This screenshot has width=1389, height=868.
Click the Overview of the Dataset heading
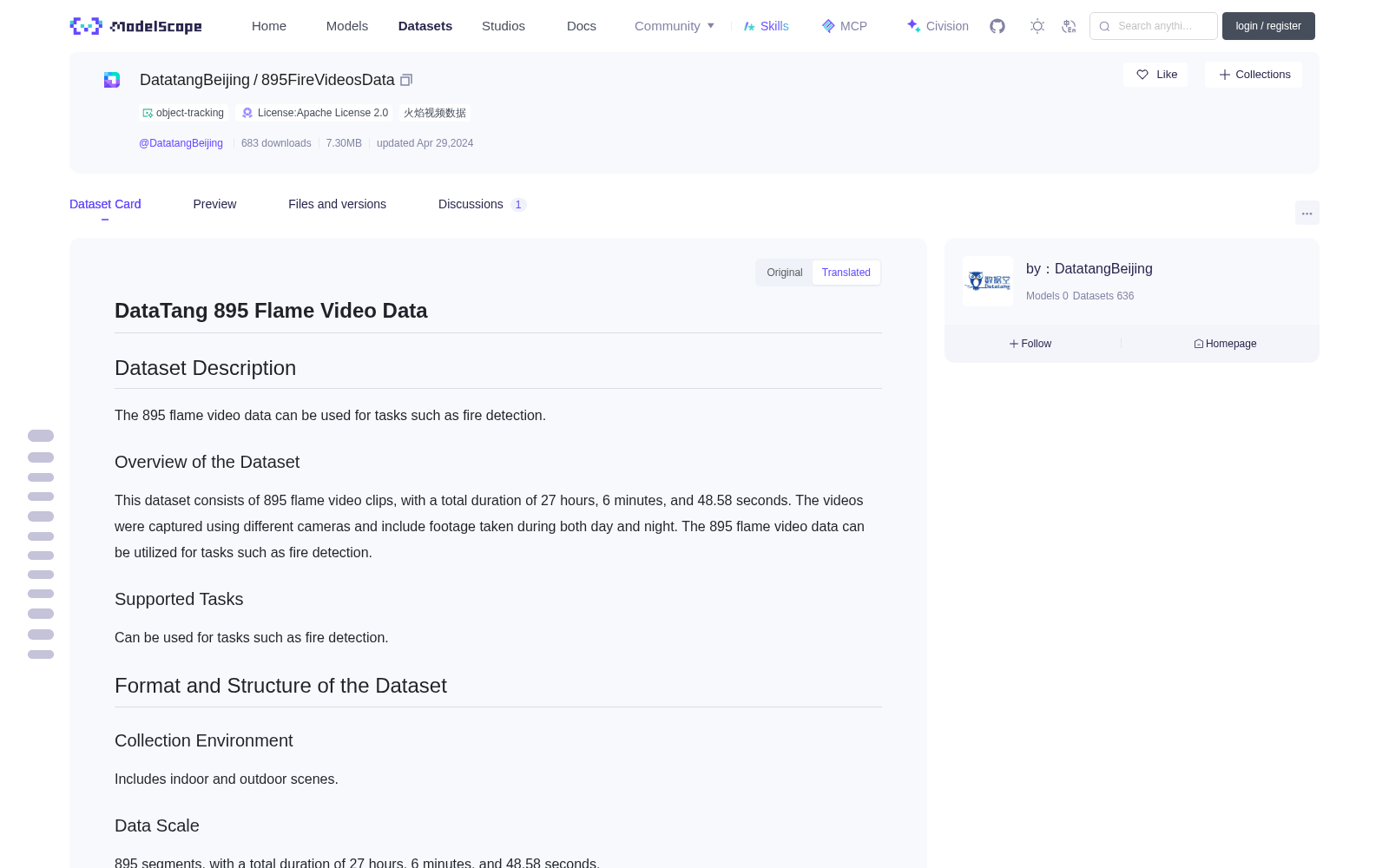click(x=207, y=463)
